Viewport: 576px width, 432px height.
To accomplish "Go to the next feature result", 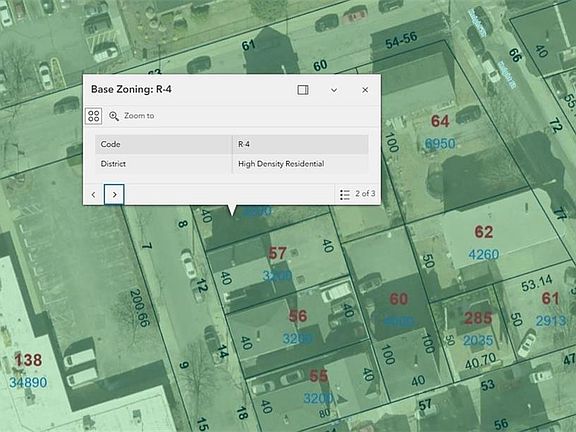I will coord(114,194).
